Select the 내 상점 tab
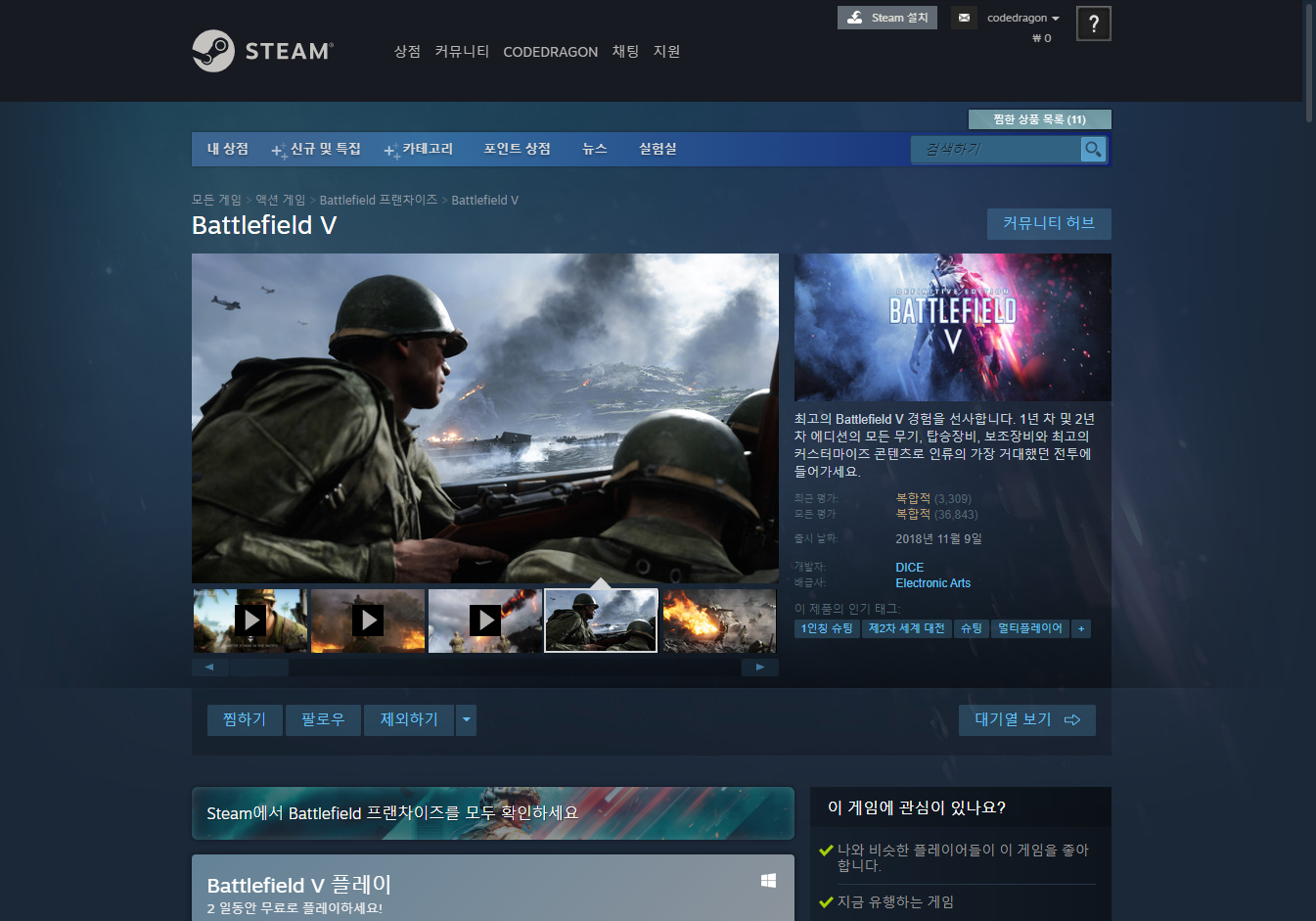The image size is (1316, 921). point(228,149)
